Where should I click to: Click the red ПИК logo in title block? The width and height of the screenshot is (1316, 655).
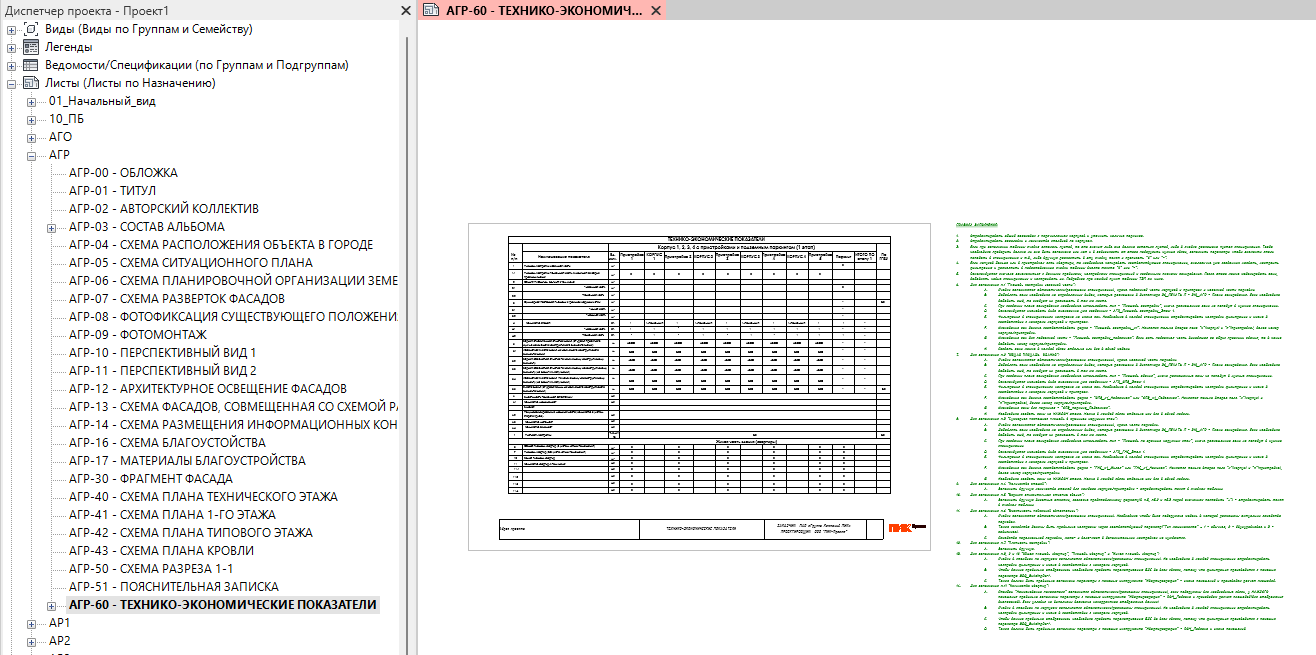point(902,526)
